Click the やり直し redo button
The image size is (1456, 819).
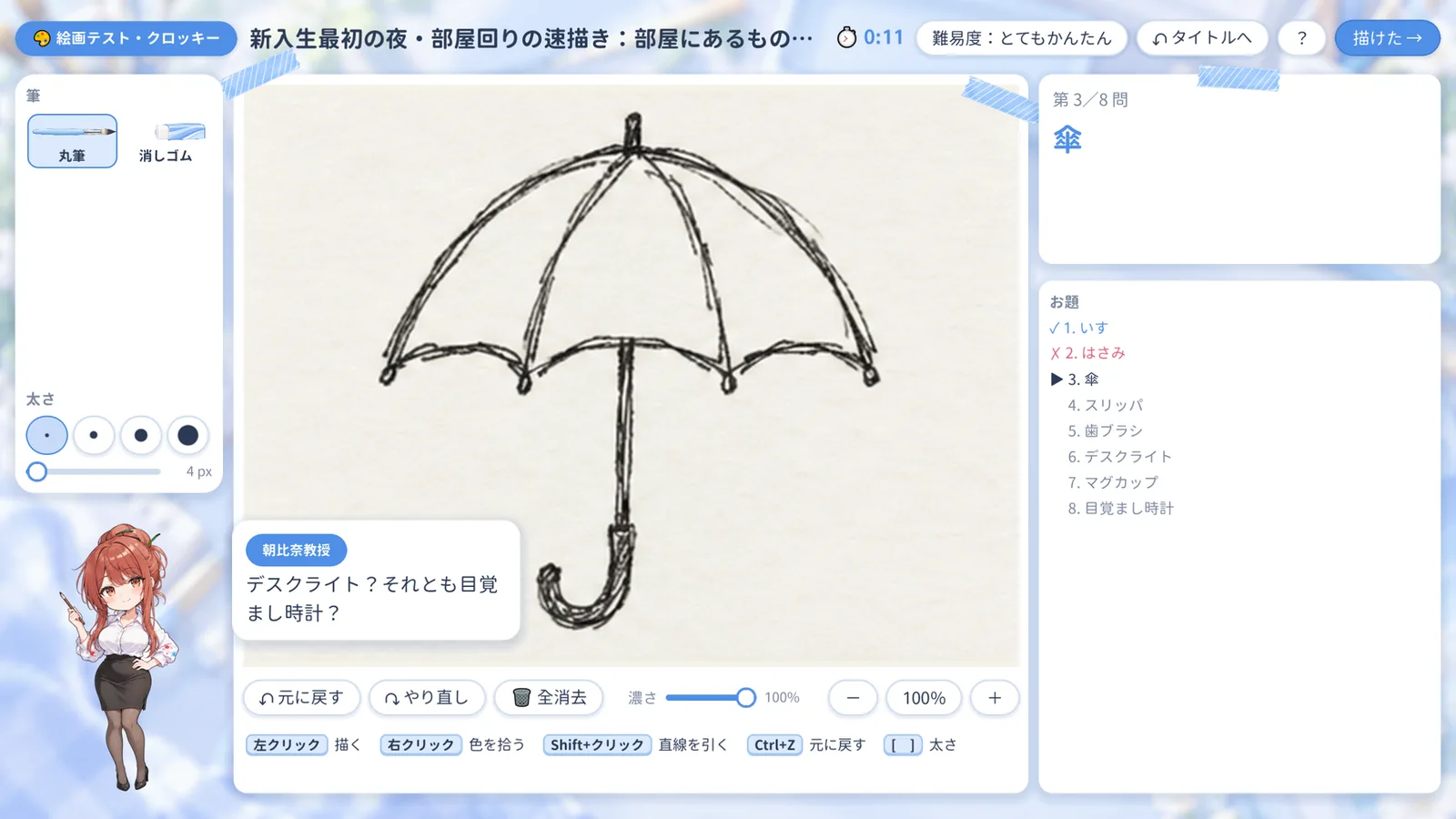427,698
